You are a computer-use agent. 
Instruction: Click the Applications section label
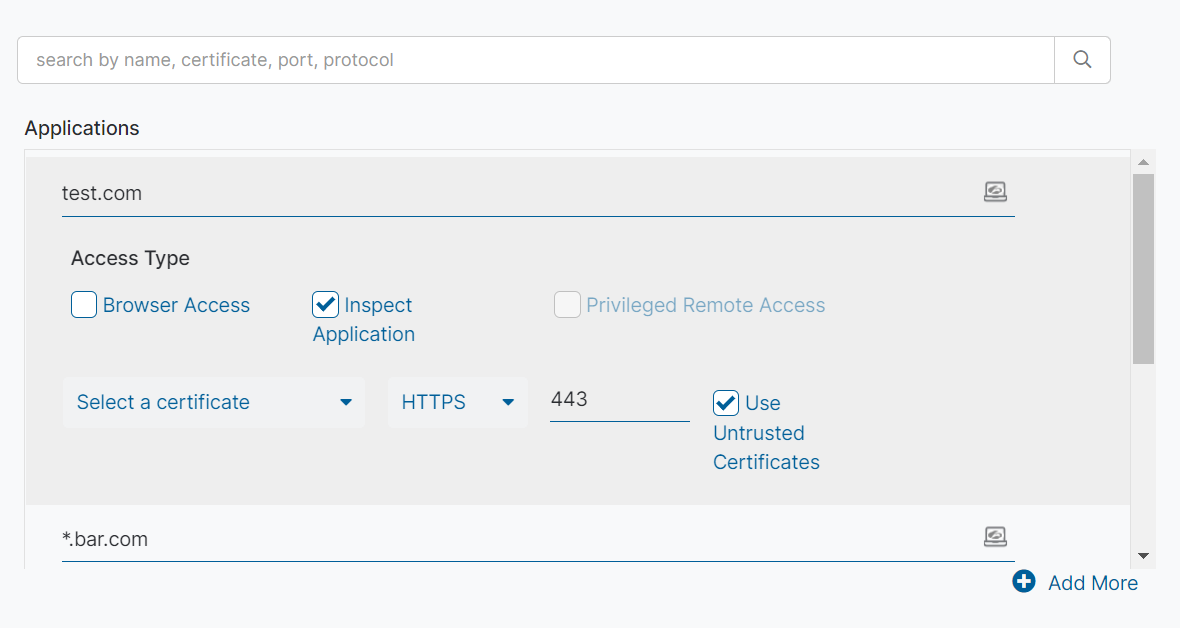[82, 128]
